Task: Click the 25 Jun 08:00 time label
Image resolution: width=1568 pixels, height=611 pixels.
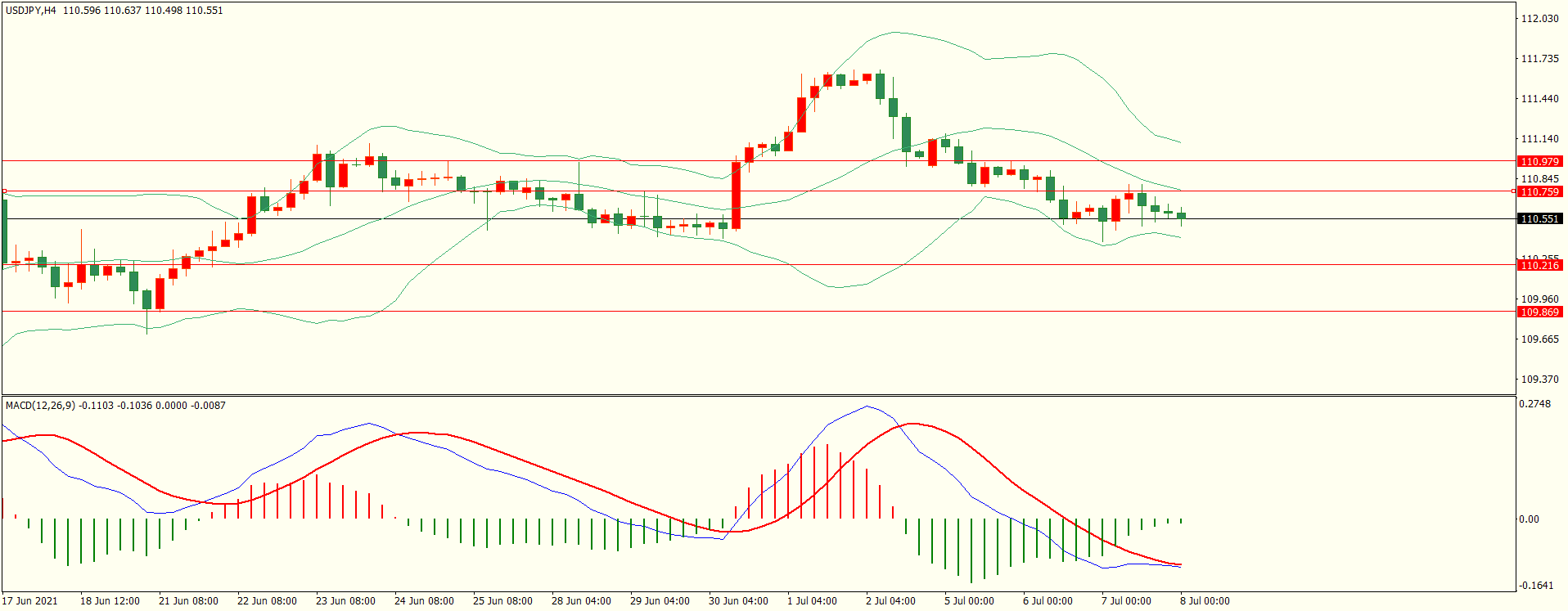Action: click(x=502, y=601)
